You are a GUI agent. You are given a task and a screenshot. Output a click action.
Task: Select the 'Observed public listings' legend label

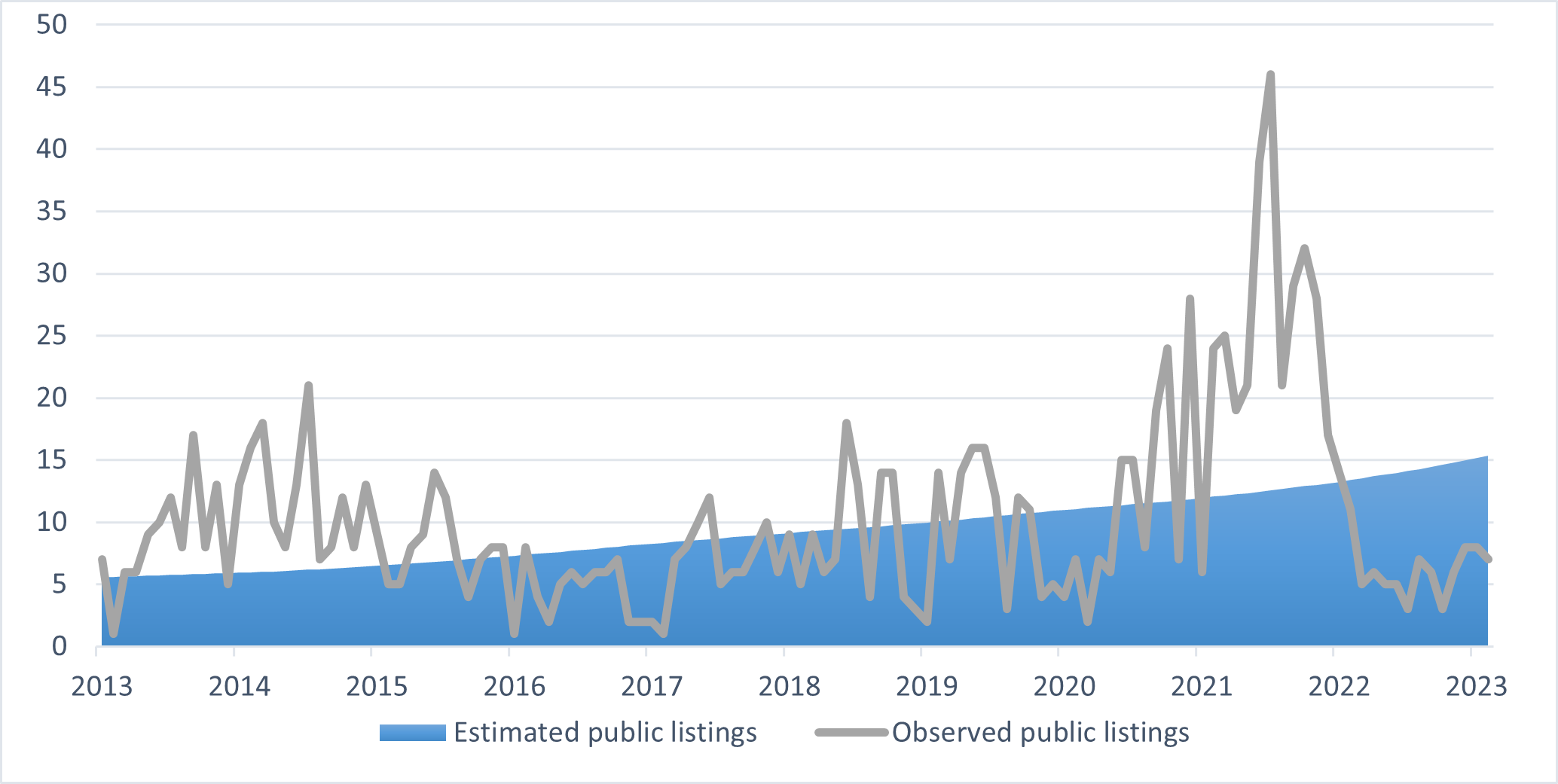(1040, 732)
